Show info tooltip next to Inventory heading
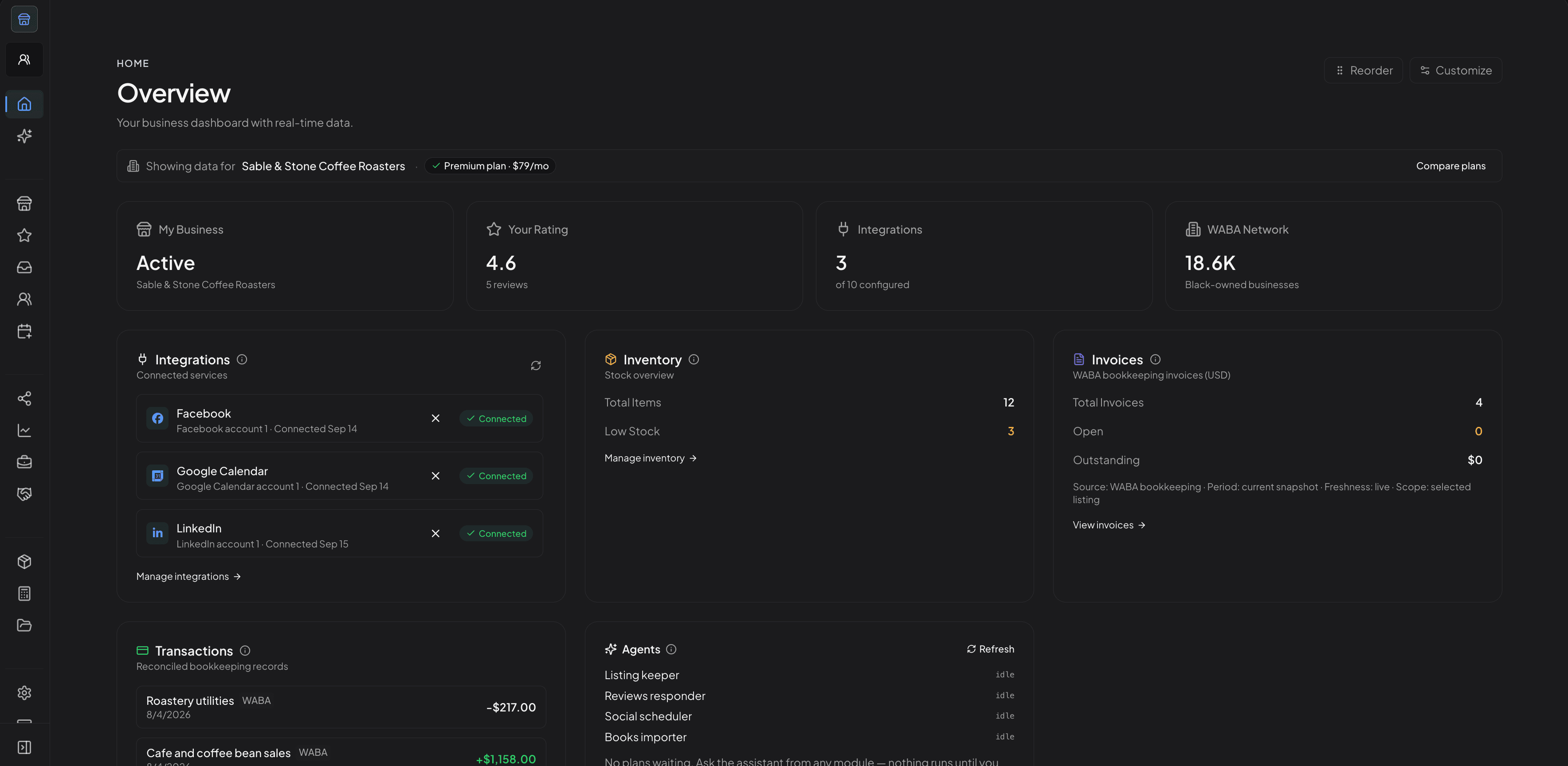The height and width of the screenshot is (766, 1568). pos(694,360)
